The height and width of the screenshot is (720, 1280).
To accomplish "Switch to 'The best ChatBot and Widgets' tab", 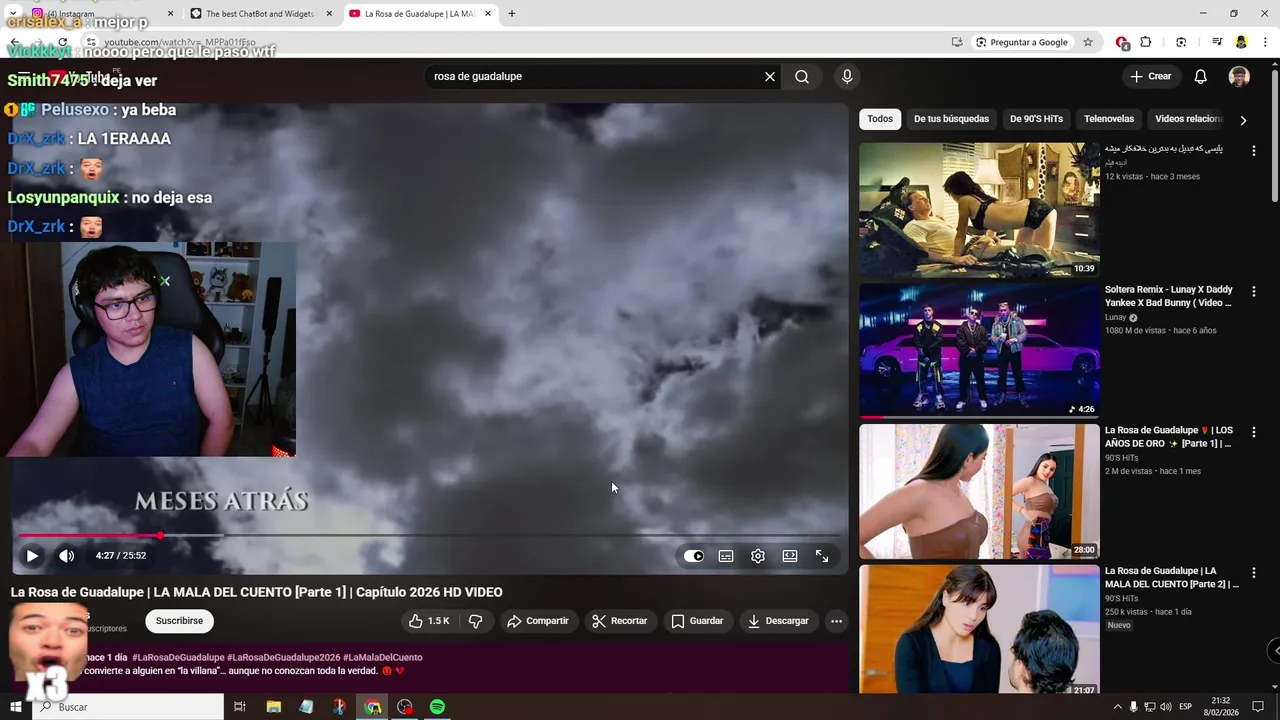I will coord(259,14).
